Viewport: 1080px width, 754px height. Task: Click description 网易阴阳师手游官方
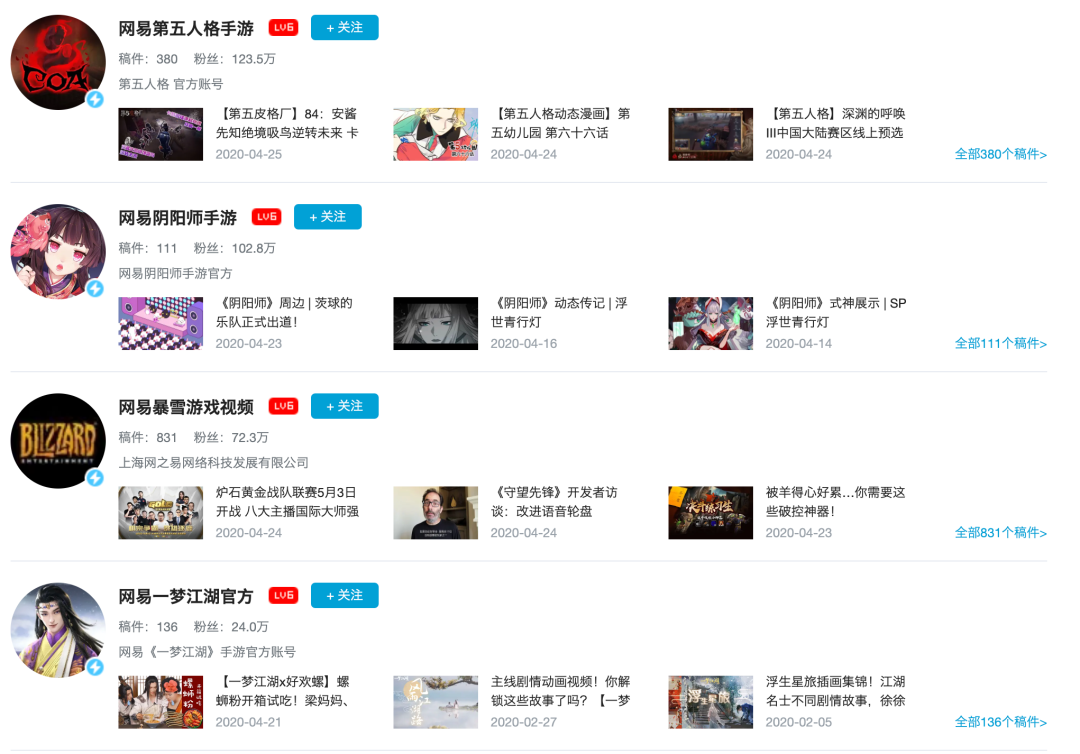(x=175, y=273)
